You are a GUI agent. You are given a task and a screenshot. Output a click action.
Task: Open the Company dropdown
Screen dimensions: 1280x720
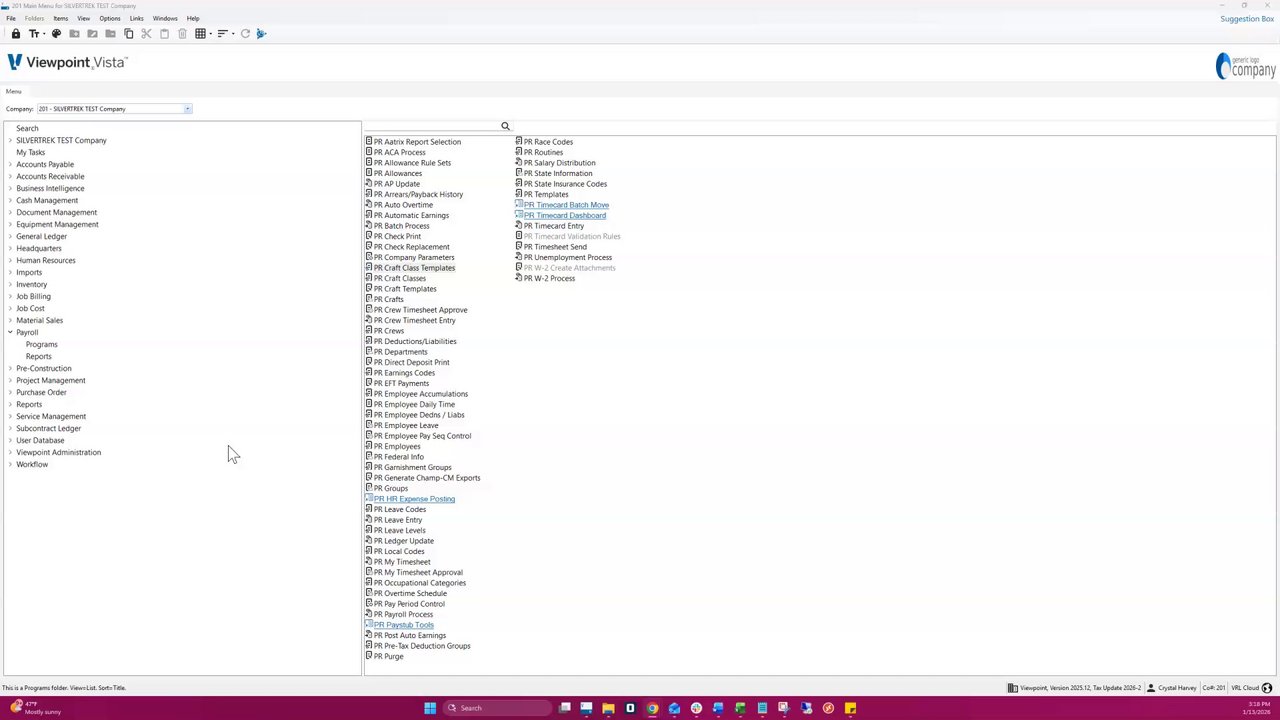[x=187, y=109]
